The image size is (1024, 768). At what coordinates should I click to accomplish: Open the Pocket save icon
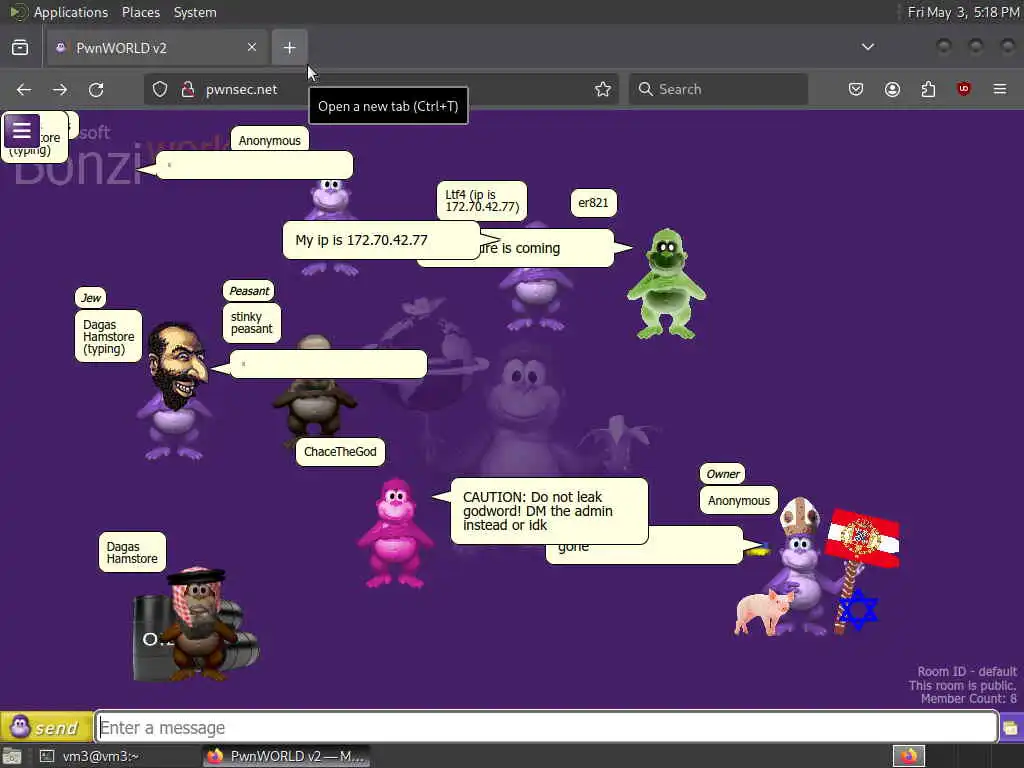pos(856,89)
